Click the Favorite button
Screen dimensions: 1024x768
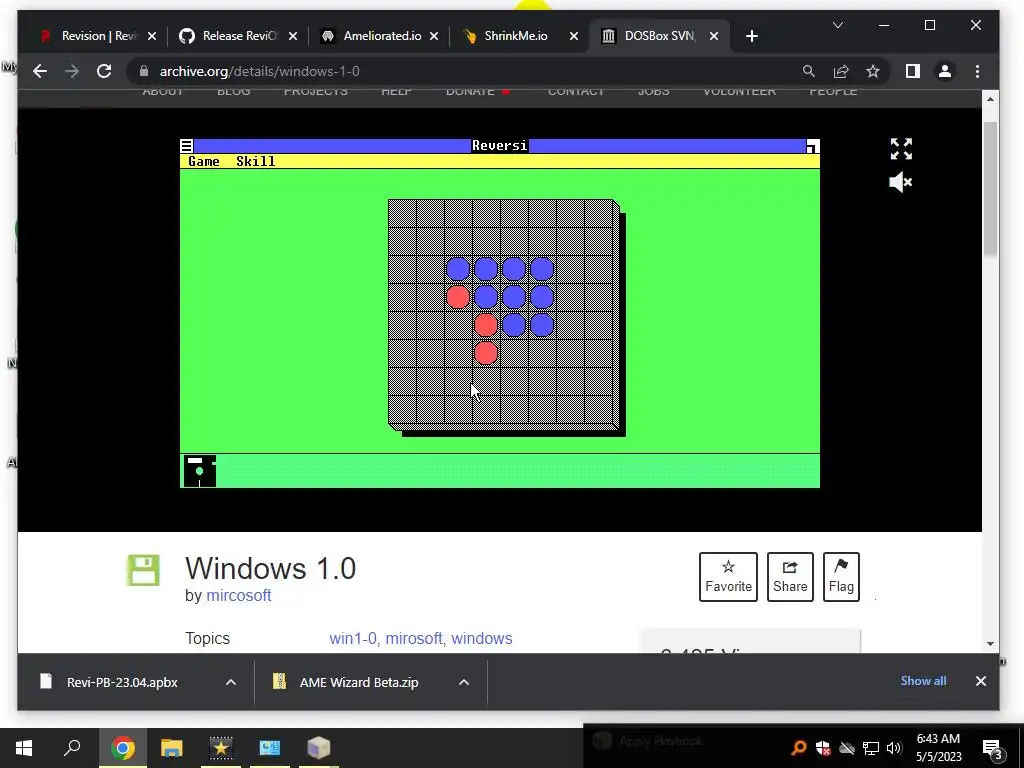(728, 577)
